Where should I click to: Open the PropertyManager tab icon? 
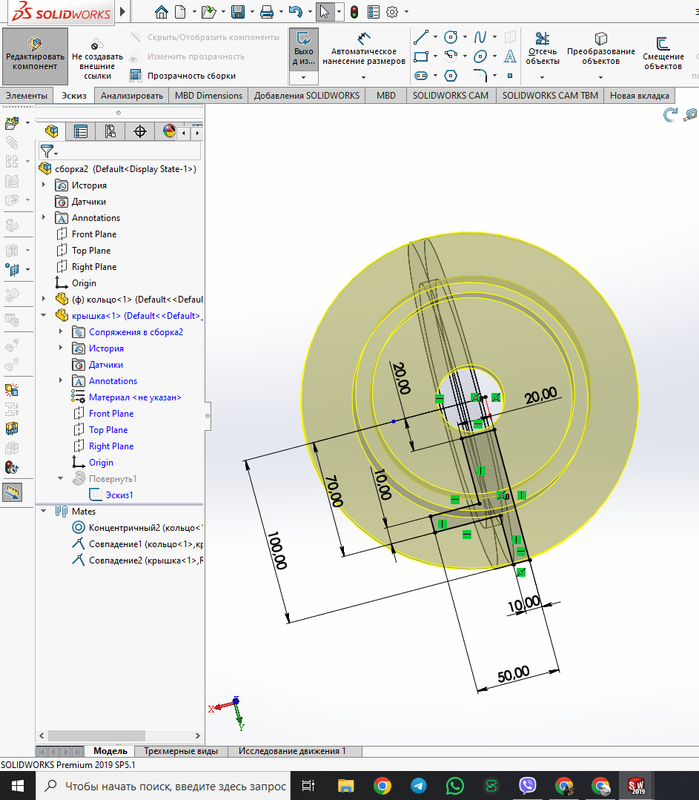[x=81, y=131]
